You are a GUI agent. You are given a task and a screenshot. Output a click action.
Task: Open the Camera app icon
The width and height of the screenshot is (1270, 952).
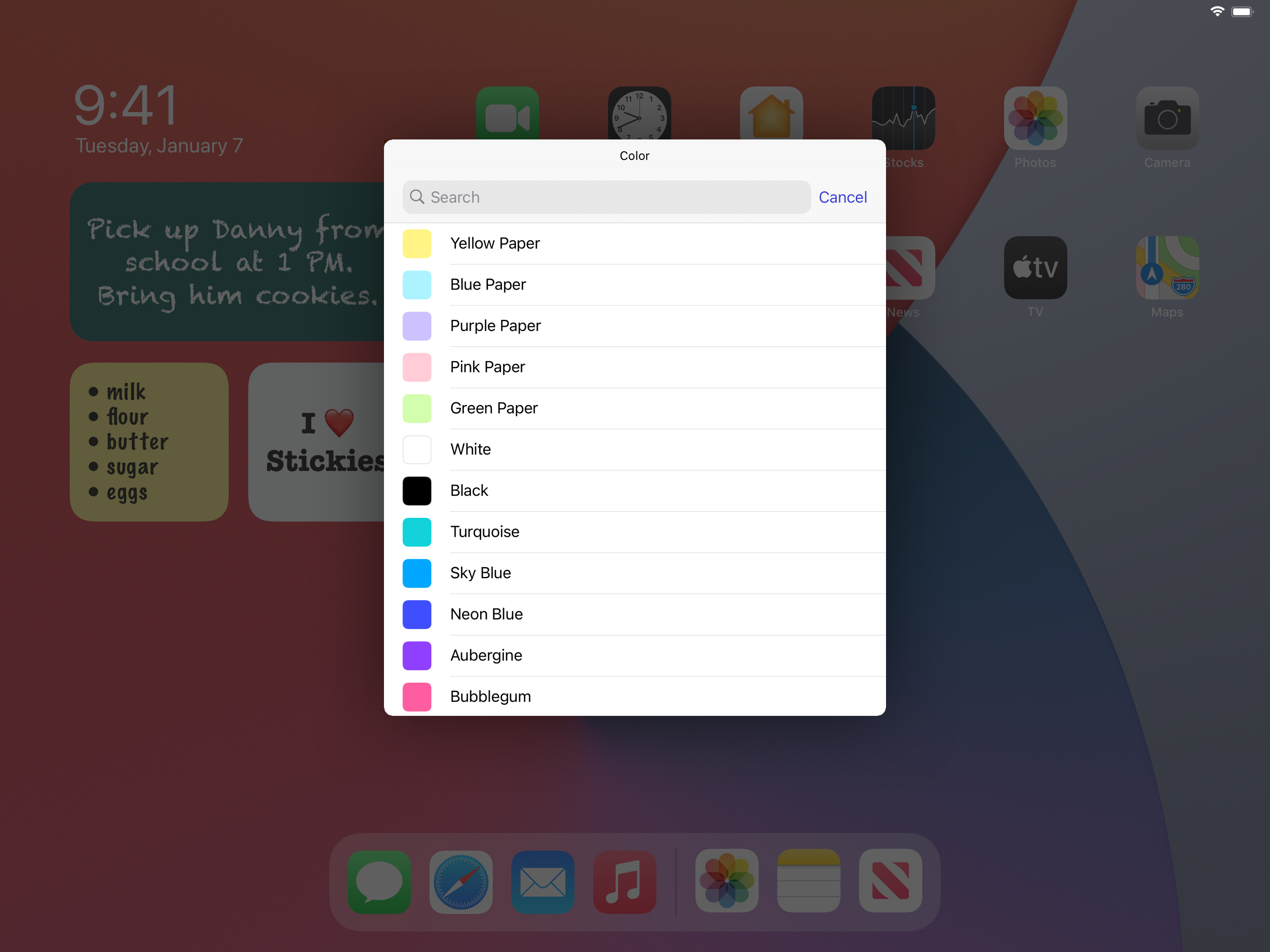click(1167, 118)
